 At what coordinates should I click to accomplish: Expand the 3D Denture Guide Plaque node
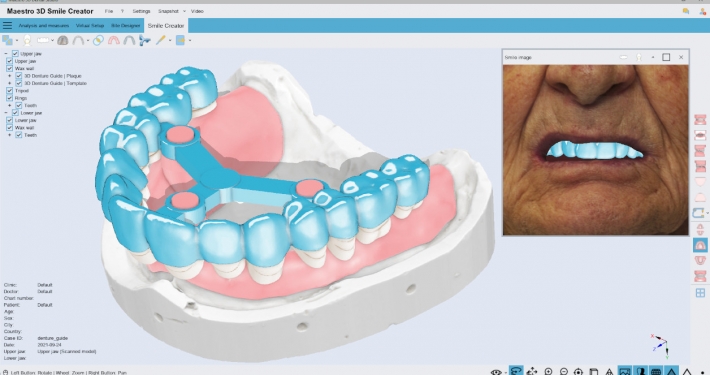(10, 76)
